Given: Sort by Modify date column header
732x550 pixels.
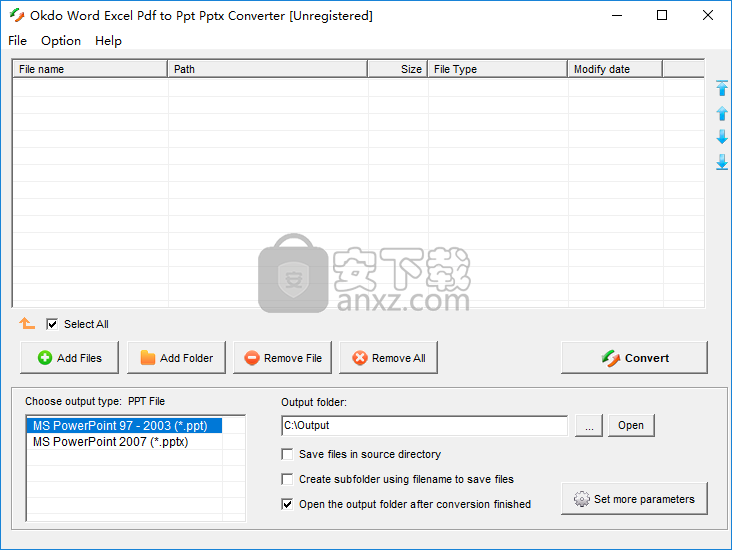Looking at the screenshot, I should click(x=615, y=69).
